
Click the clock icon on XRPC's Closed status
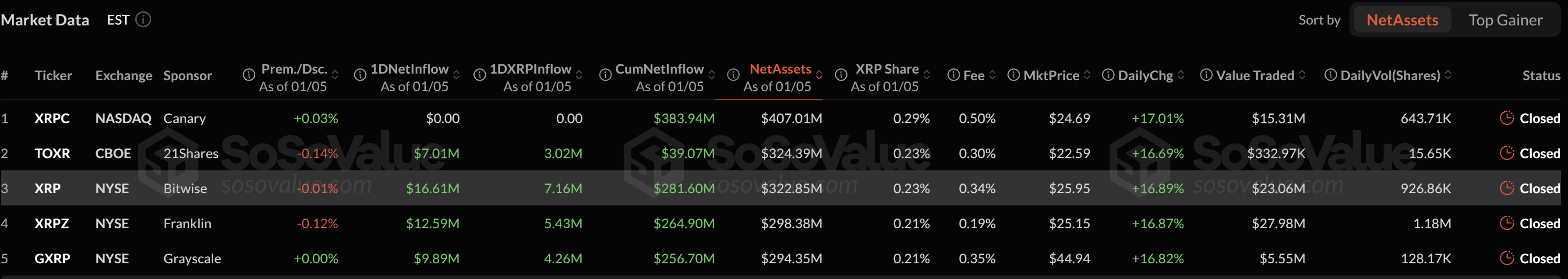click(1508, 118)
